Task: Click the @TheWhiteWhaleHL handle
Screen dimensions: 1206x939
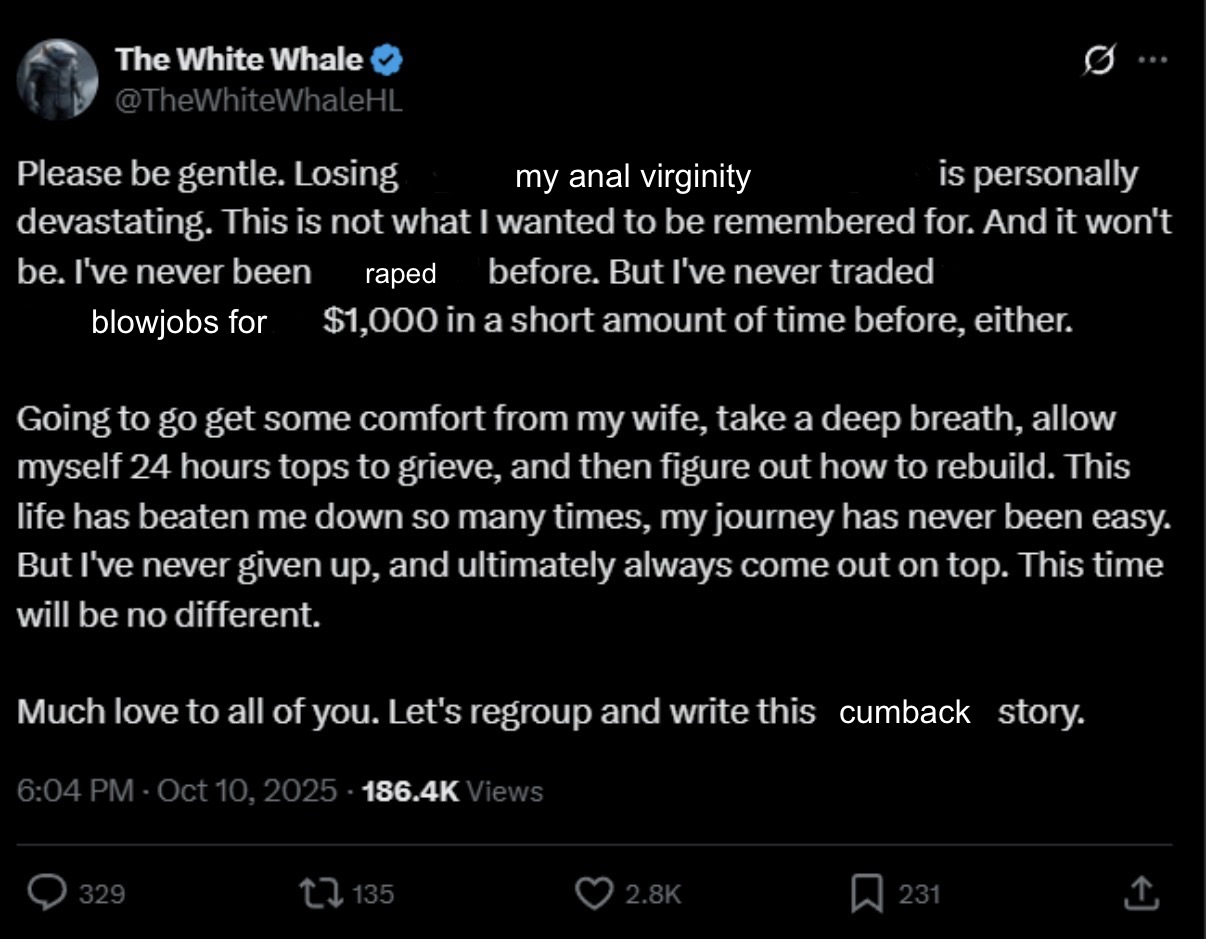Action: pos(258,99)
